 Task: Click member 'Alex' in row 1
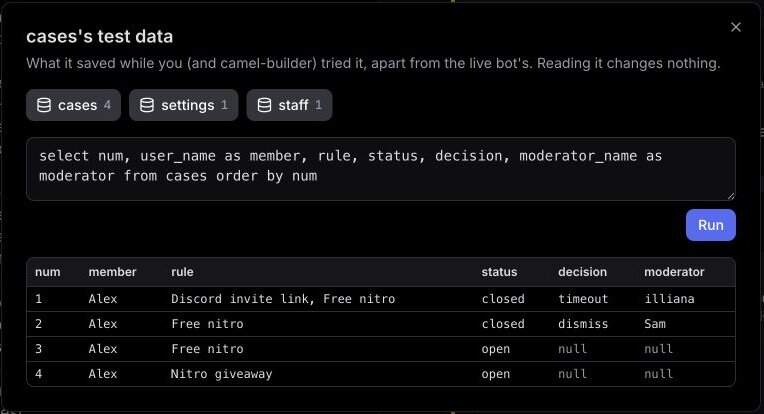103,299
